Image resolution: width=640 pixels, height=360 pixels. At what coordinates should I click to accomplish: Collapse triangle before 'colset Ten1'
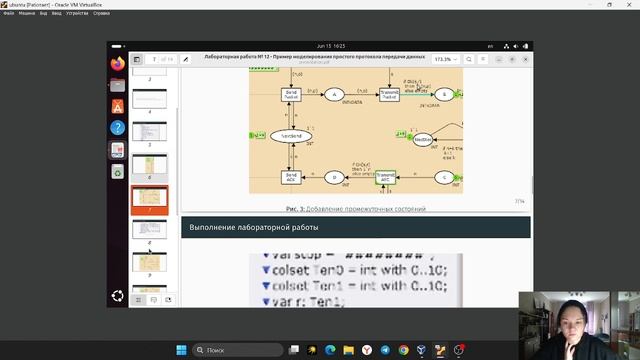tap(266, 286)
